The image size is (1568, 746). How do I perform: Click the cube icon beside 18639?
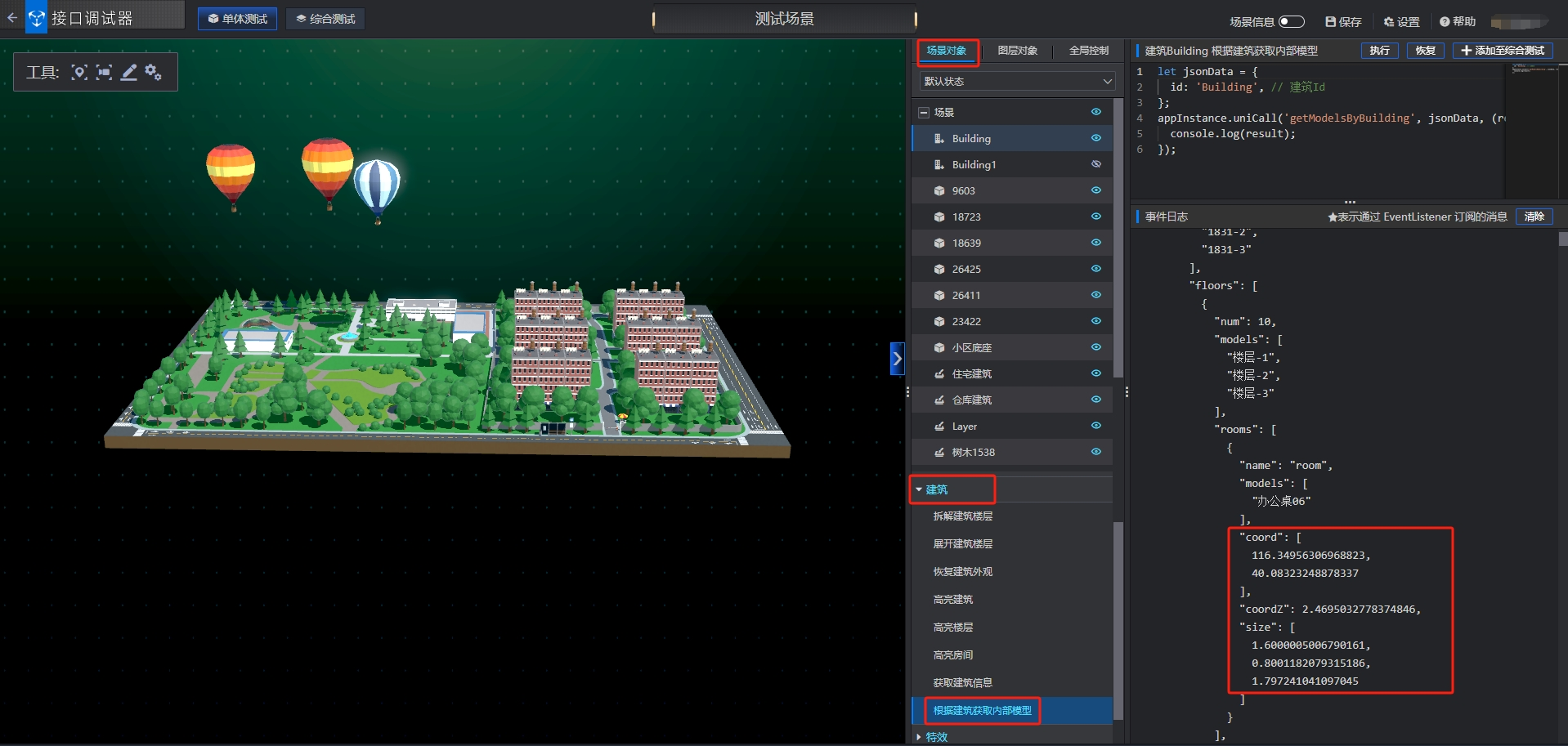(939, 243)
